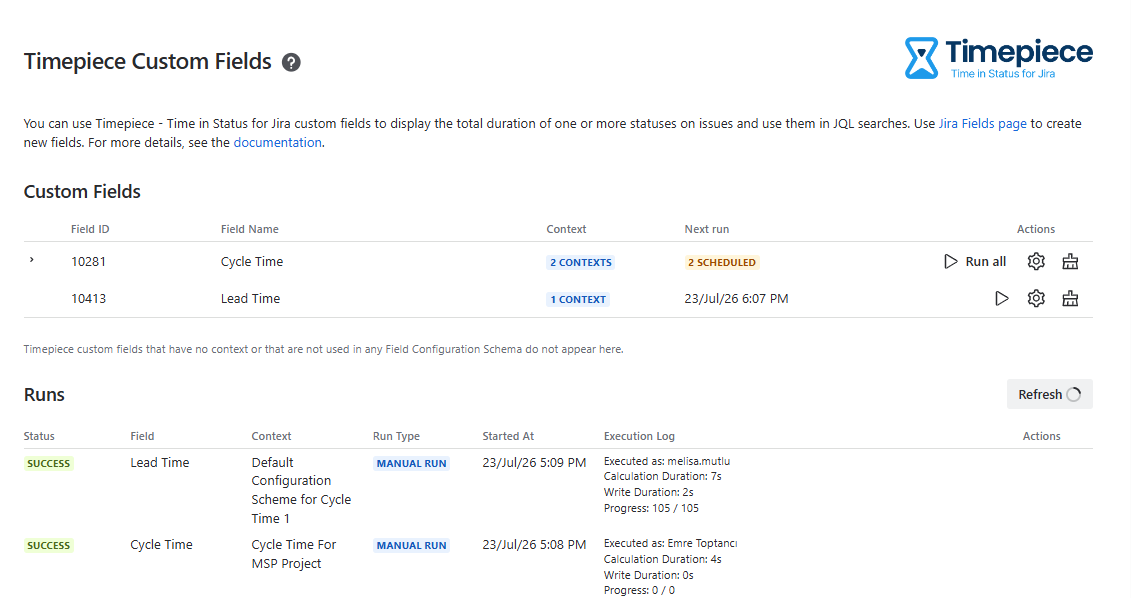This screenshot has width=1131, height=598.
Task: Open the Jira Fields page link
Action: tap(982, 123)
